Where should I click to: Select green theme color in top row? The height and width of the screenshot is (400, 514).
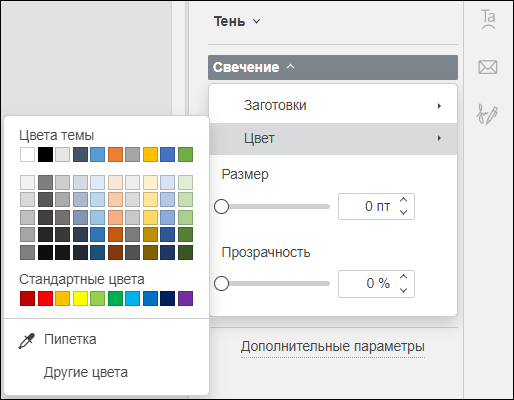pyautogui.click(x=185, y=155)
